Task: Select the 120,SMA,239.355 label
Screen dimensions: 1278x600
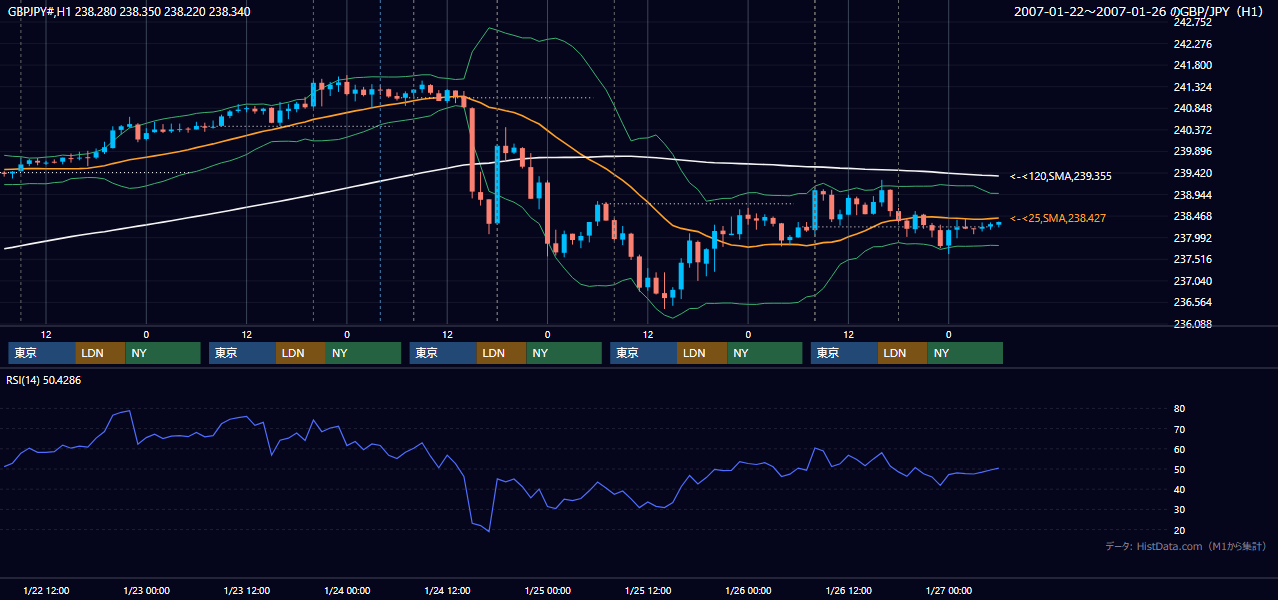Action: 1061,176
